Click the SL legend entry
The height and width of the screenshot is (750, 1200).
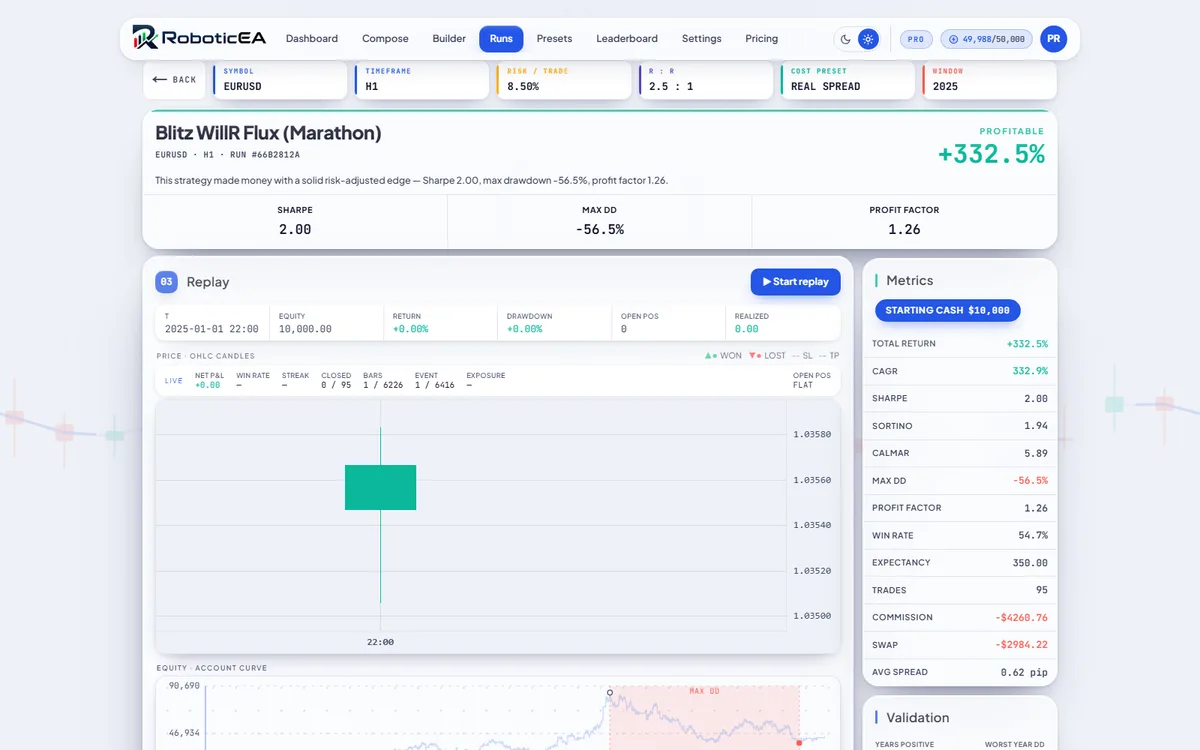click(802, 356)
